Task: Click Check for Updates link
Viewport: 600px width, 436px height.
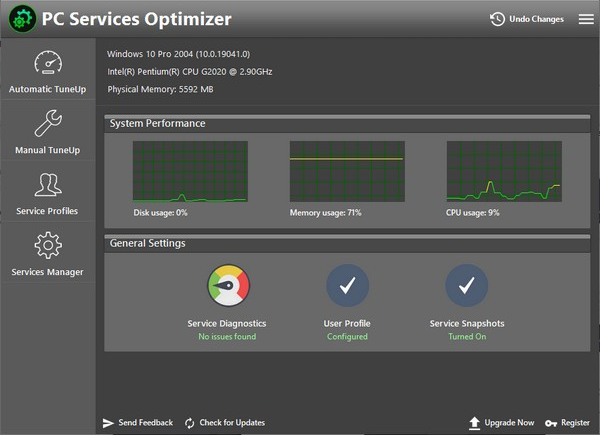Action: point(232,423)
